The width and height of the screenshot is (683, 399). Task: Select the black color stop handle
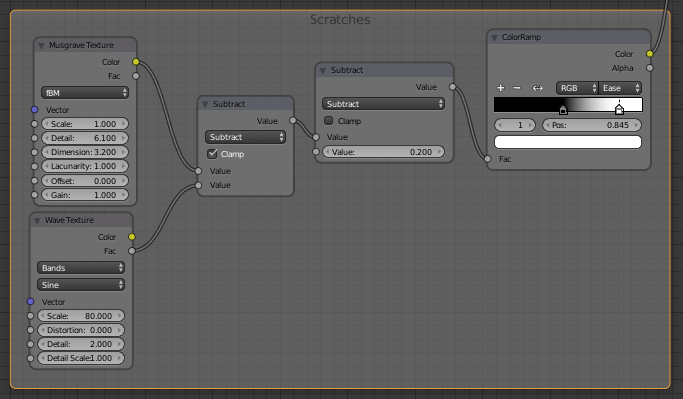pyautogui.click(x=563, y=109)
